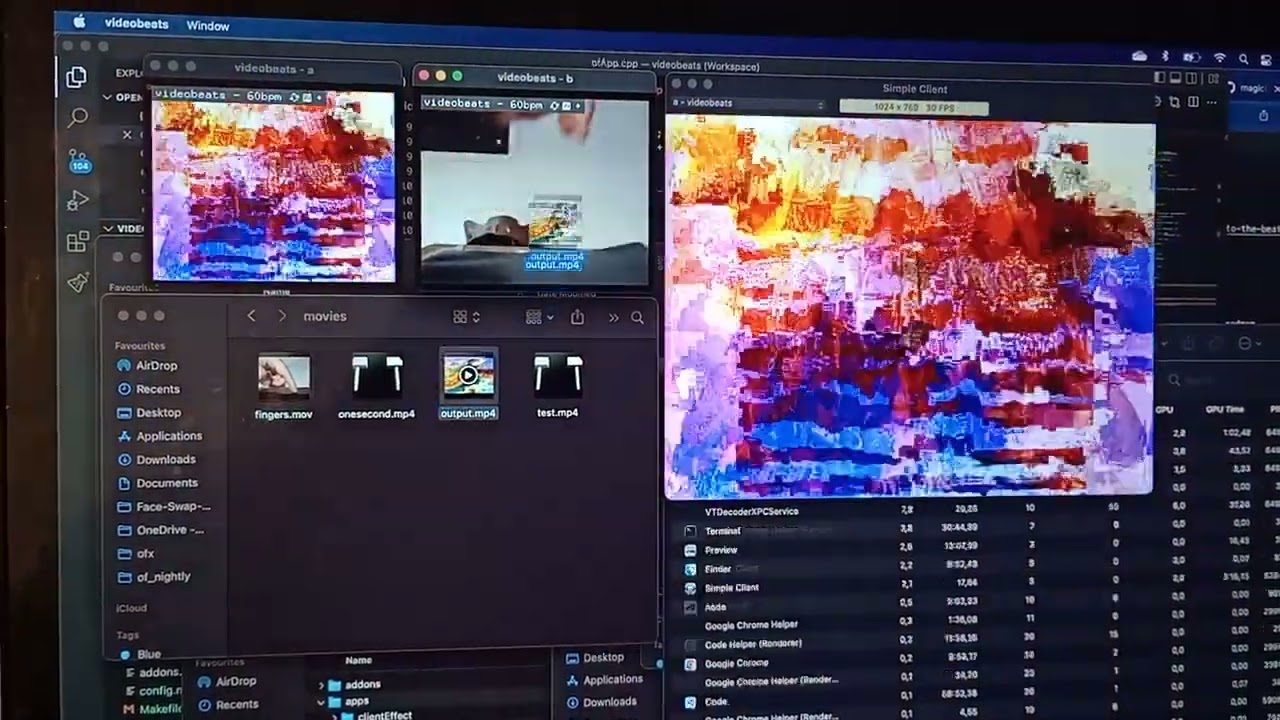Open the Finder view mode switcher
Image resolution: width=1280 pixels, height=720 pixels.
tap(467, 317)
